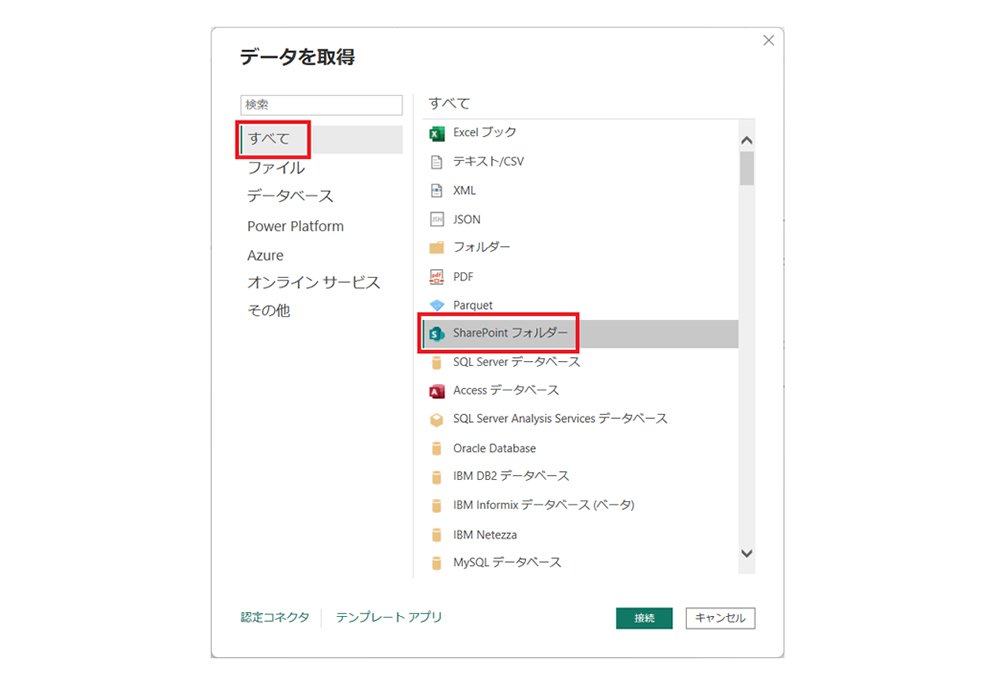Viewport: 1000px width, 685px height.
Task: Choose the SQL Server データベース label
Action: (517, 362)
